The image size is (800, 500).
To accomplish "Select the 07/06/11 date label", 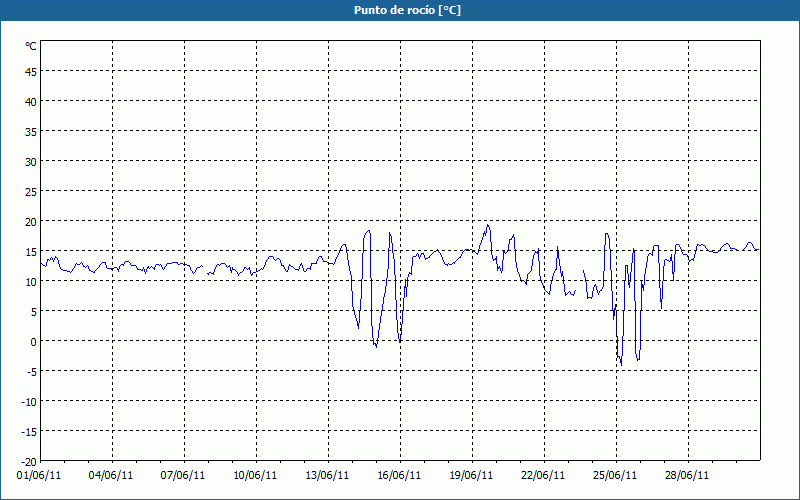I will pos(183,476).
